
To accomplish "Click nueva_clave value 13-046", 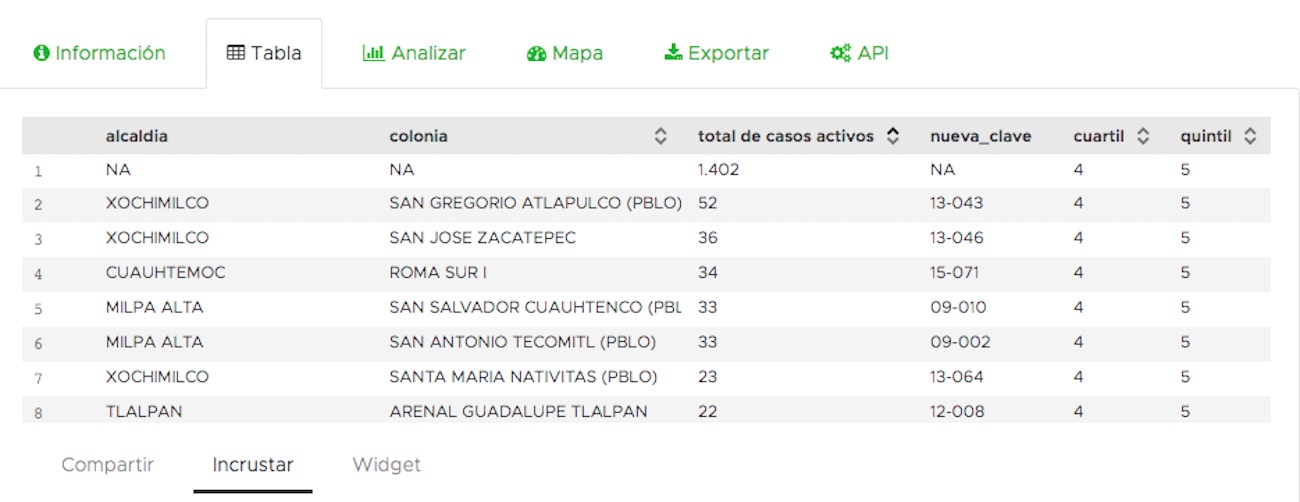I will point(956,238).
